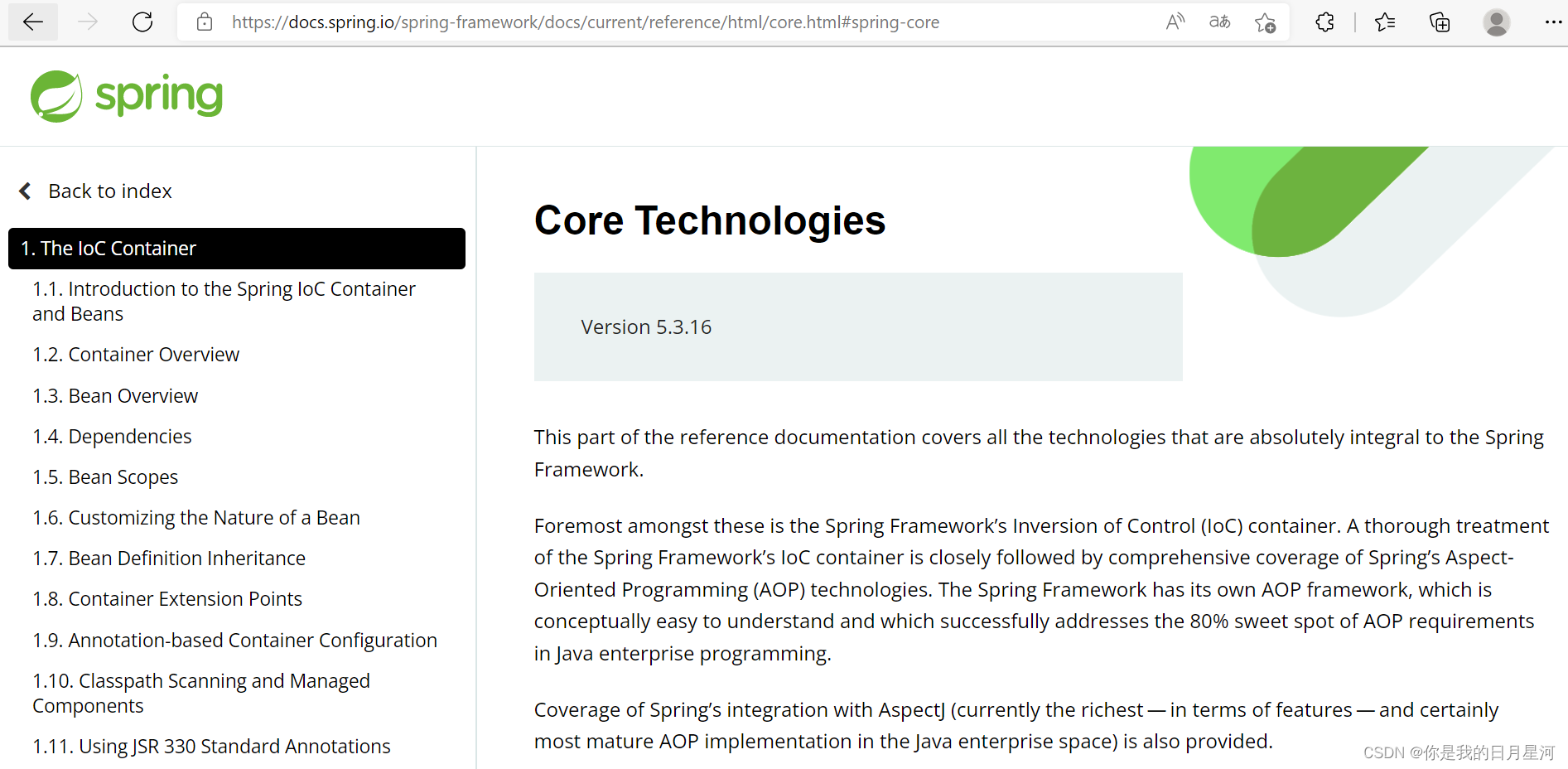Open 1.4. Dependencies
The height and width of the screenshot is (769, 1568).
tap(112, 437)
